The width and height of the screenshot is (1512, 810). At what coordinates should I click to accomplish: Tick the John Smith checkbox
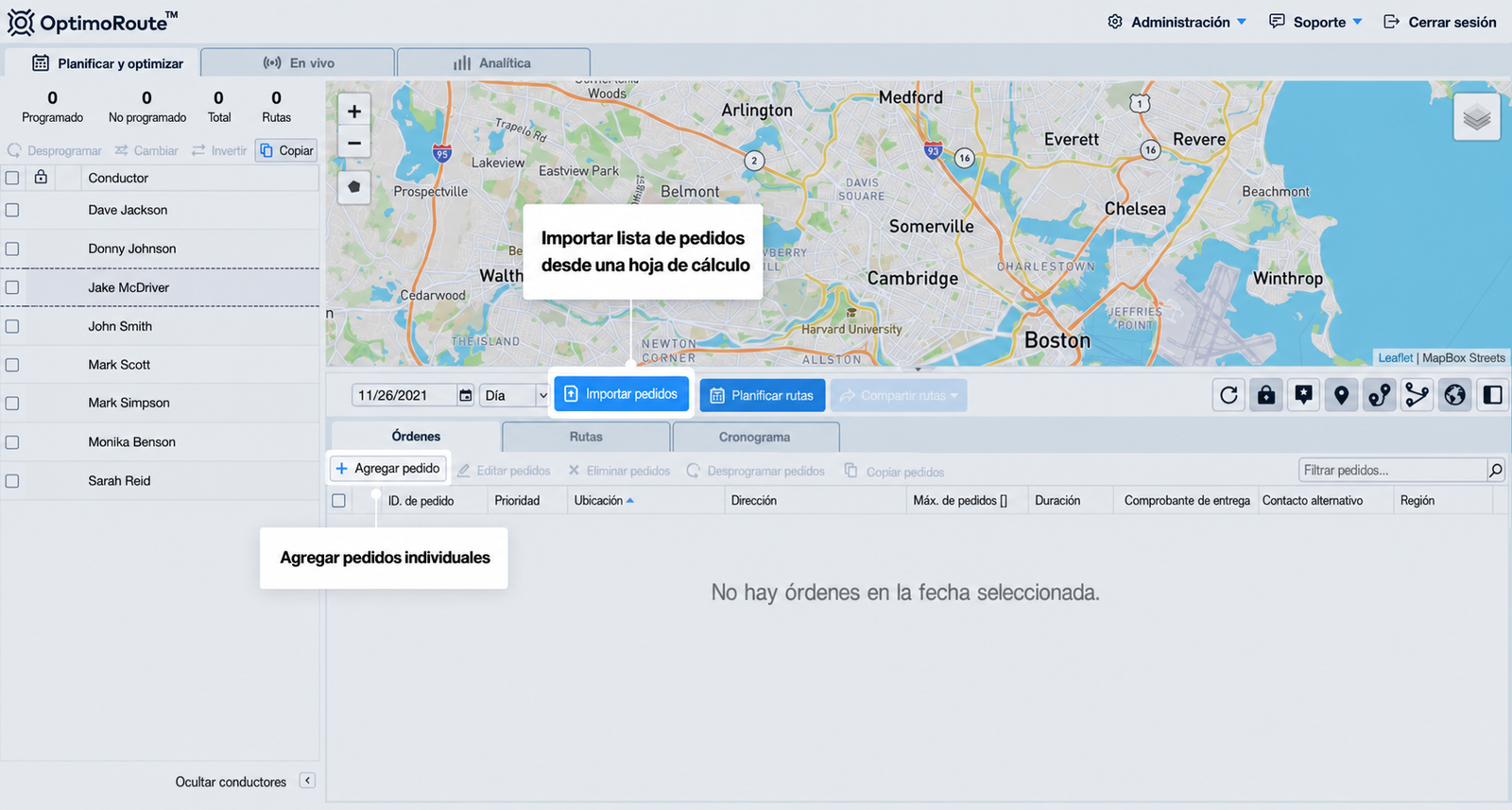[12, 326]
